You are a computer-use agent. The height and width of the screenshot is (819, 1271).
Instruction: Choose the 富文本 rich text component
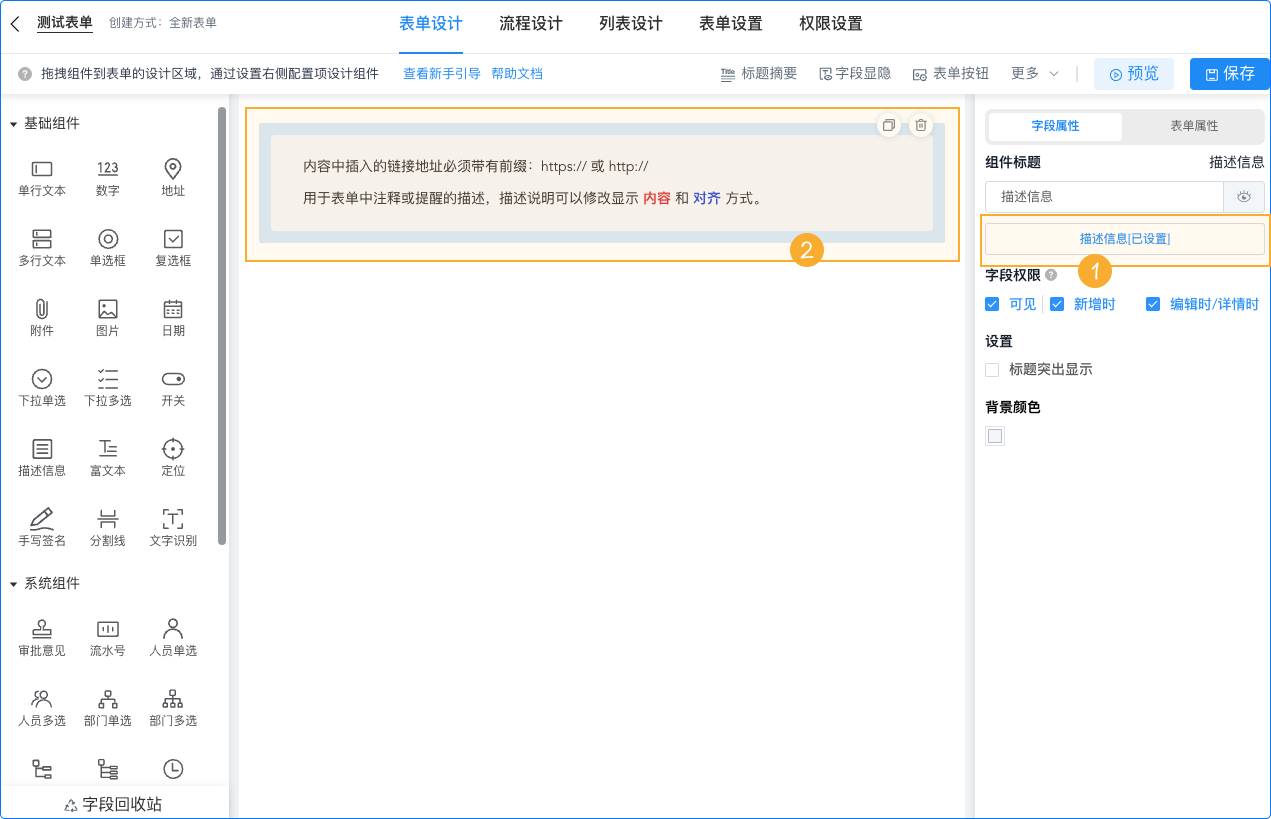point(107,457)
